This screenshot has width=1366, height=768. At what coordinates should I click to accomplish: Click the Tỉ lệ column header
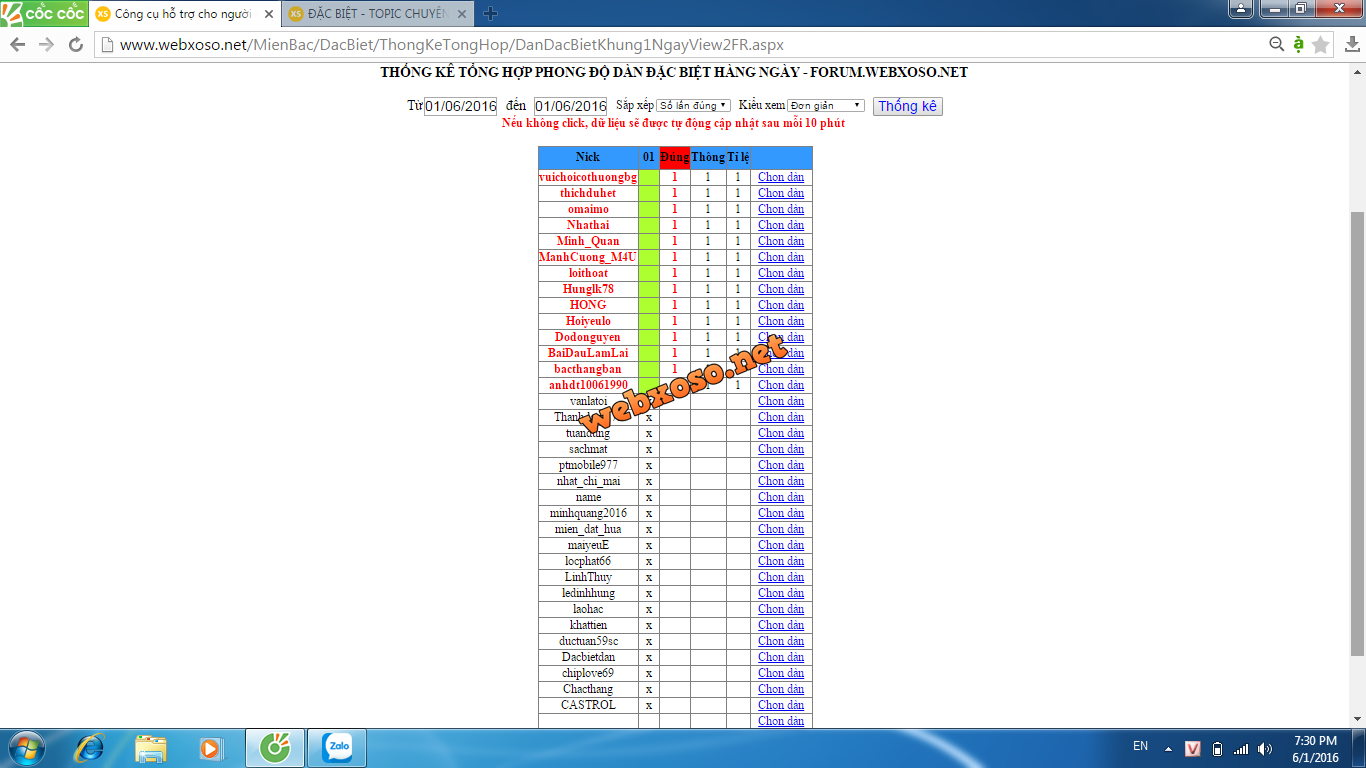[738, 157]
